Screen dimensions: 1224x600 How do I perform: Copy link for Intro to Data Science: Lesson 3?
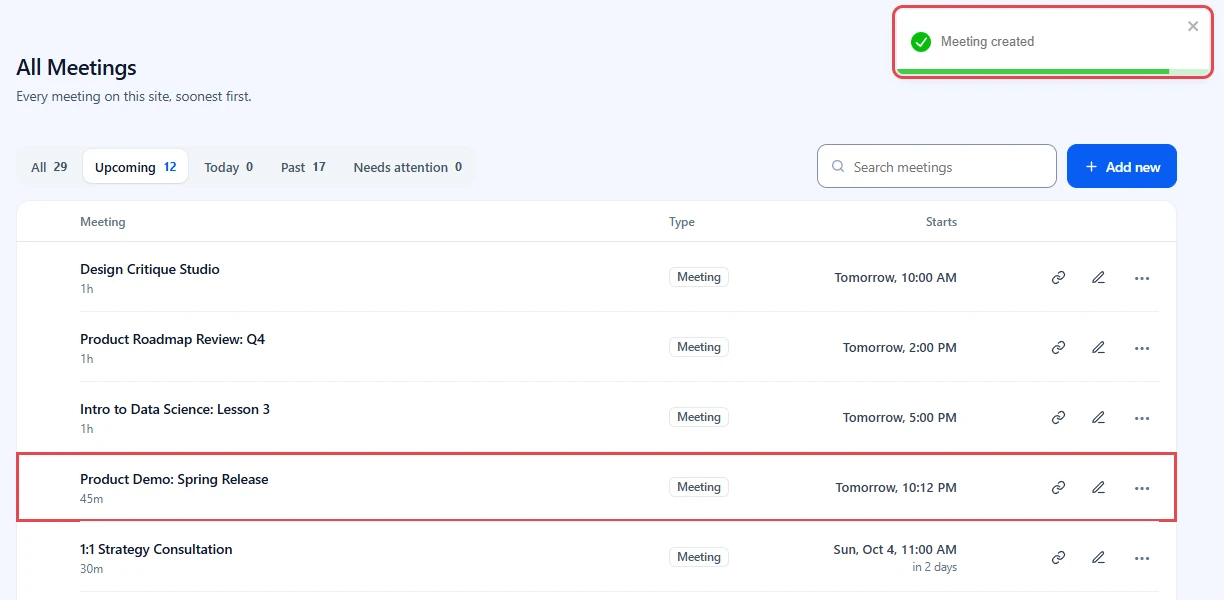point(1058,418)
